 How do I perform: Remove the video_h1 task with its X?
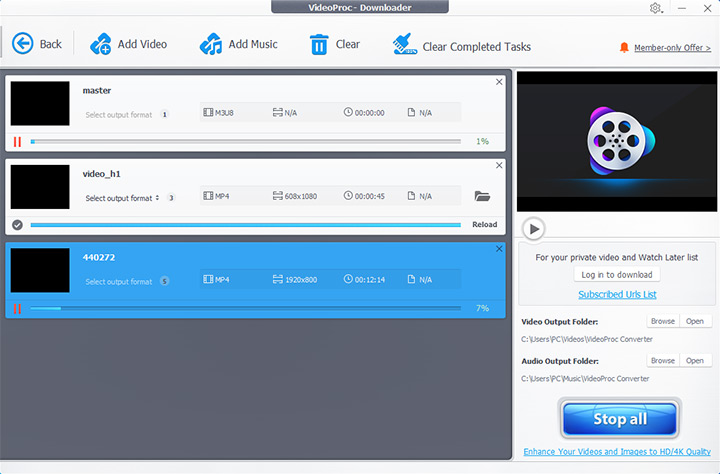(499, 165)
